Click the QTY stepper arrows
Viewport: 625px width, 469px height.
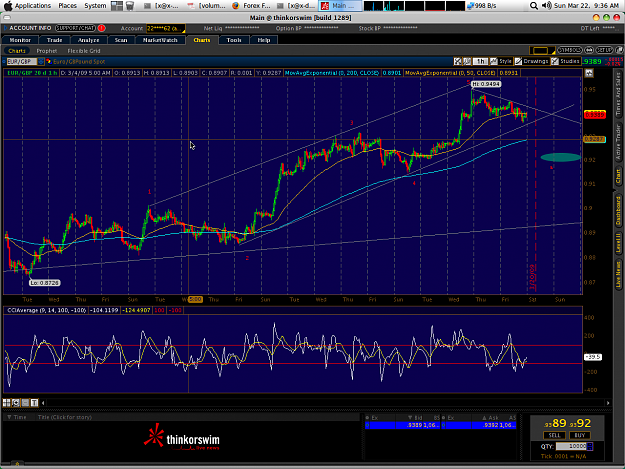(590, 446)
